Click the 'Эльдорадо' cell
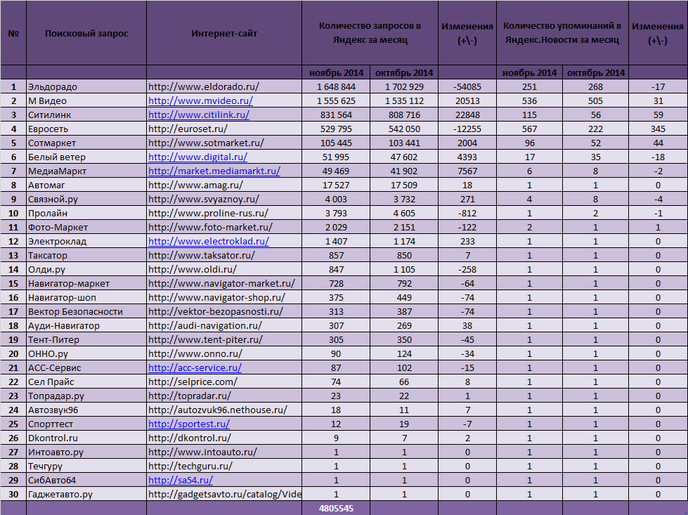This screenshot has height=515, width=688. pos(86,87)
